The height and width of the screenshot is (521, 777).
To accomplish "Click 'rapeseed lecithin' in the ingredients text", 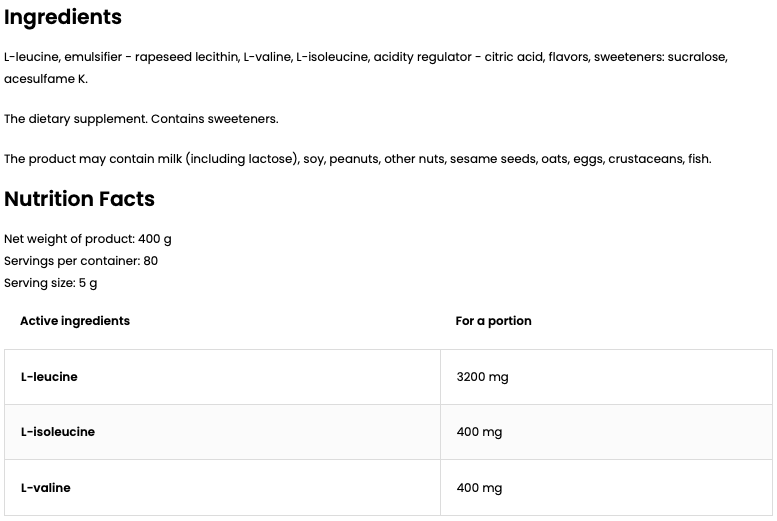I will pos(185,57).
